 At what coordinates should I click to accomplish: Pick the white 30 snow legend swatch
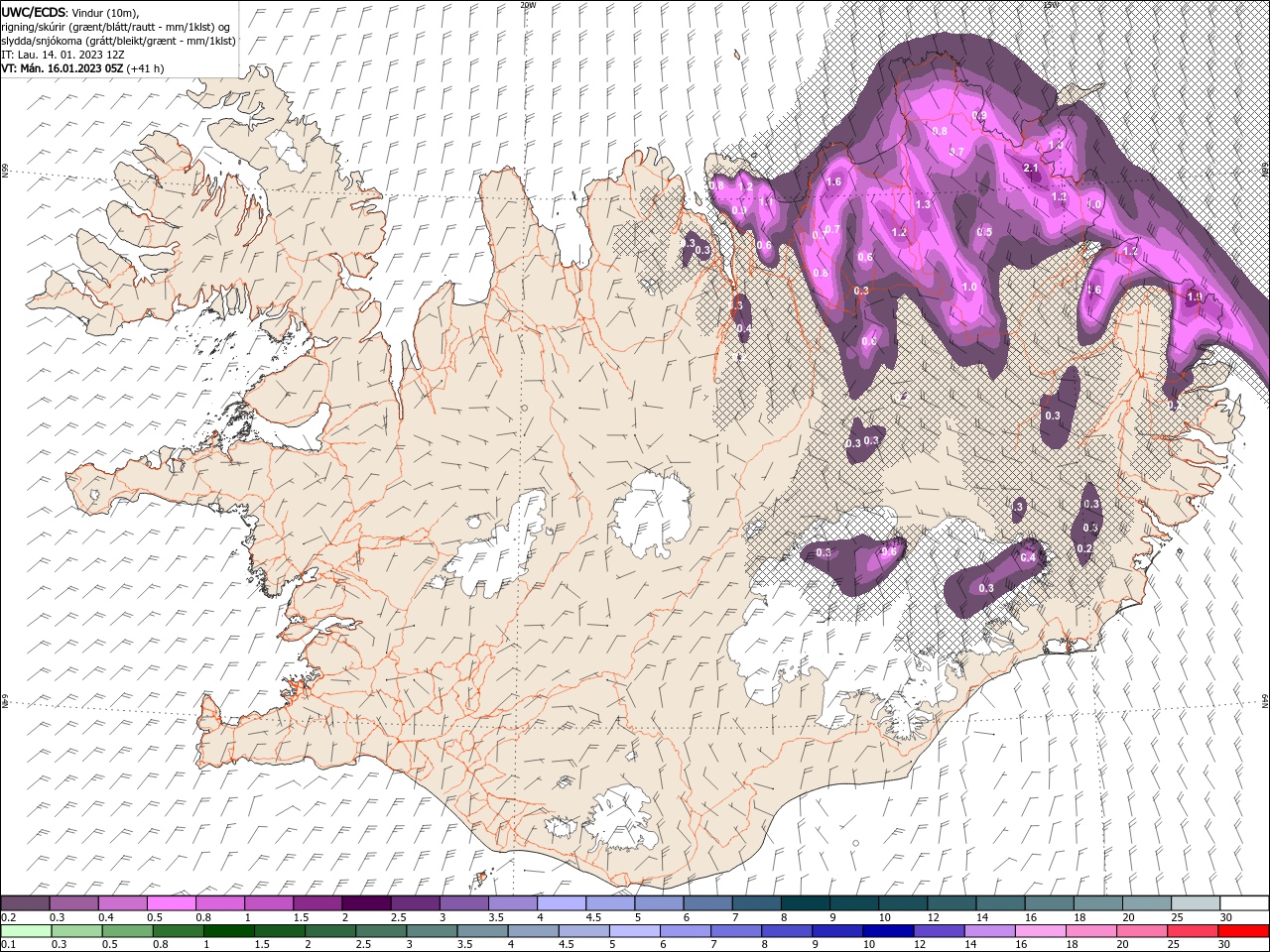coord(1244,903)
